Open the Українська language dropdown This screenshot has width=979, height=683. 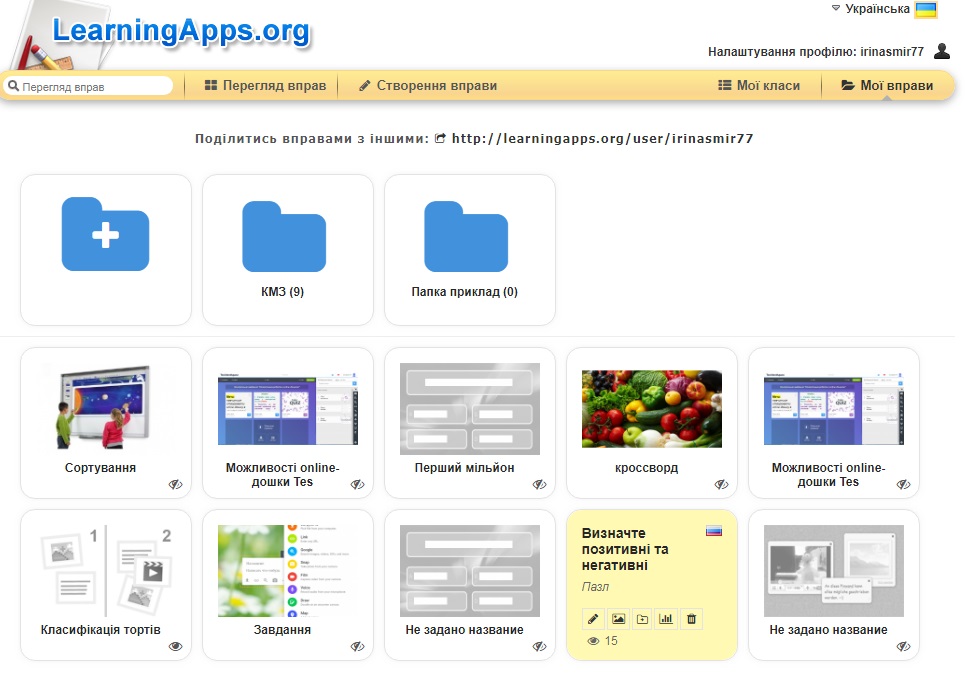click(x=884, y=9)
